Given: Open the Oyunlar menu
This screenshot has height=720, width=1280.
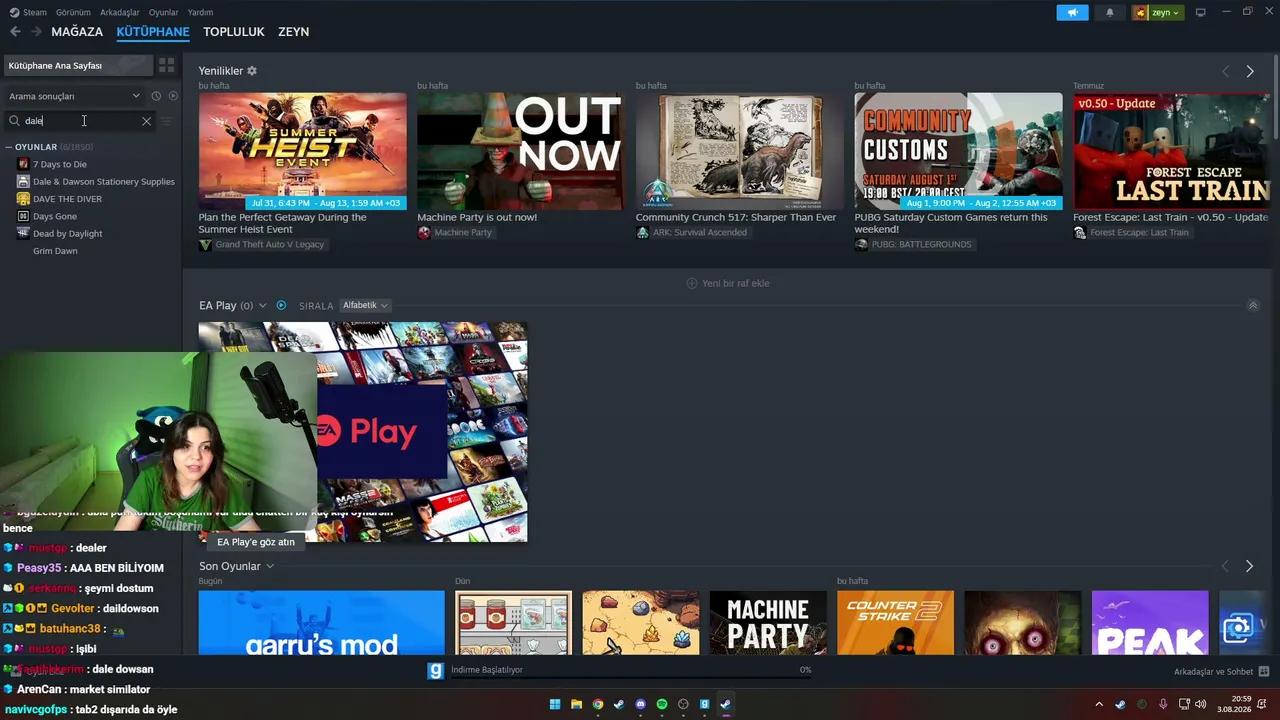Looking at the screenshot, I should coord(164,13).
